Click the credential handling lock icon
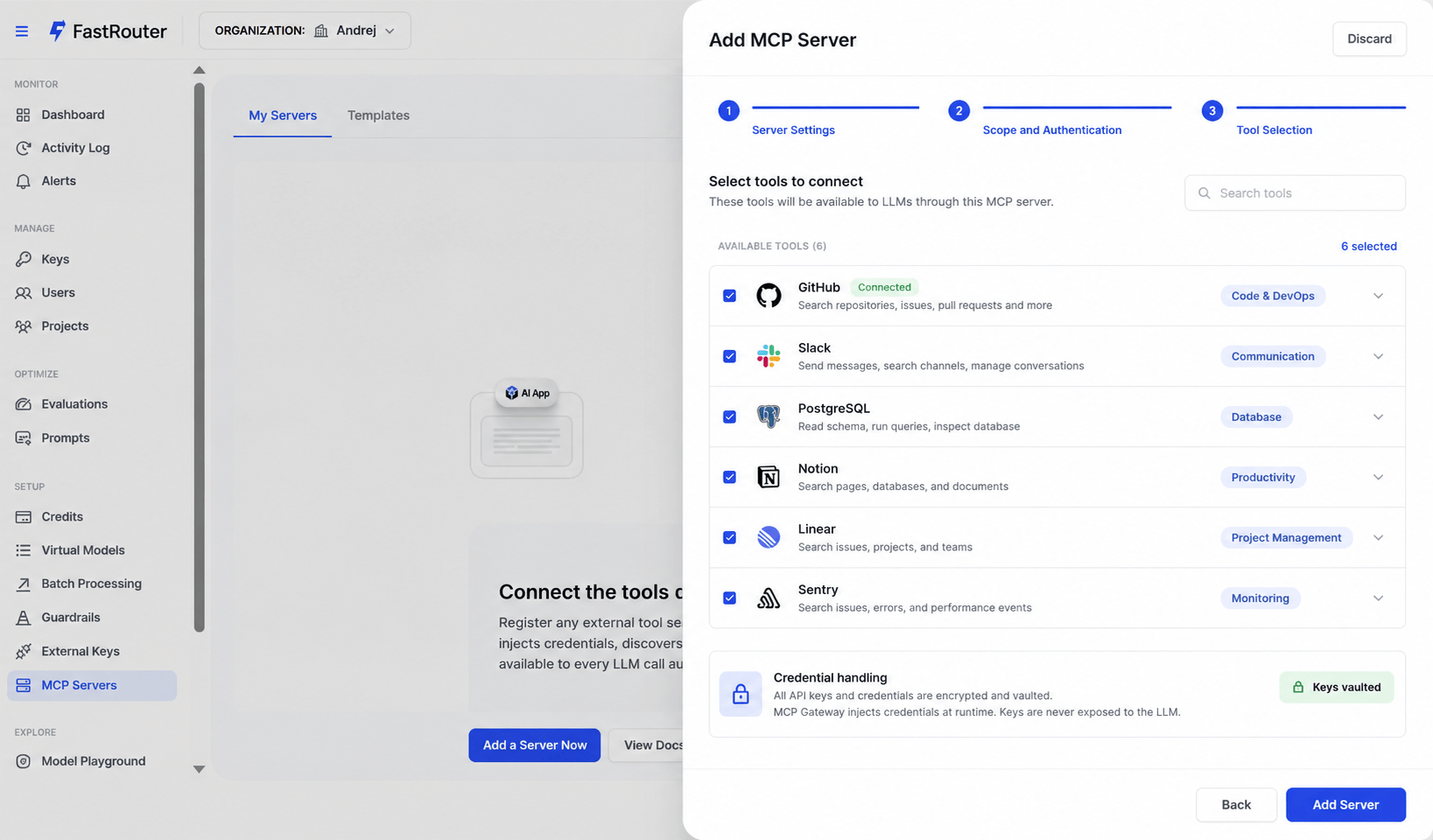The image size is (1433, 840). (741, 694)
